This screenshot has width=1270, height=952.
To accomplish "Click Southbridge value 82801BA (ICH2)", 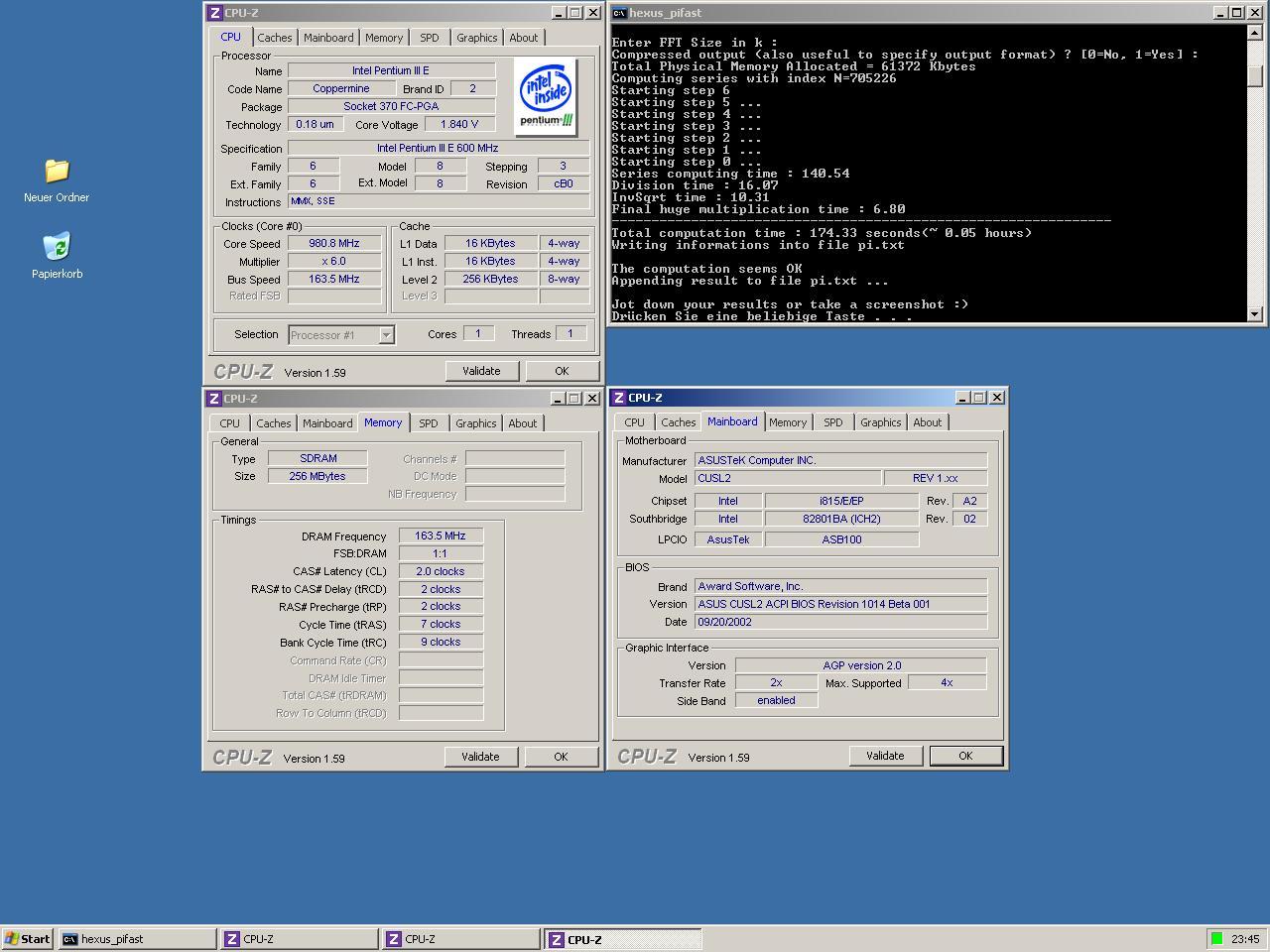I will pyautogui.click(x=841, y=519).
